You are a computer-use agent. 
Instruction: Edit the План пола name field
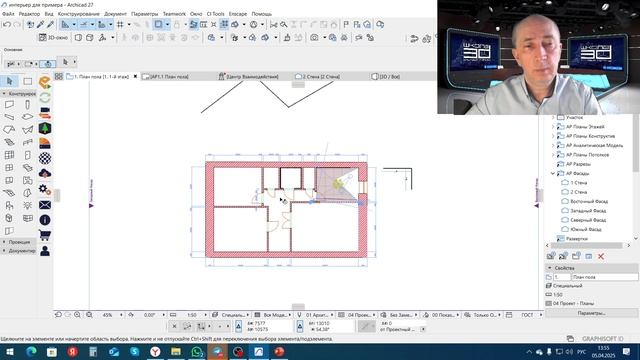604,277
